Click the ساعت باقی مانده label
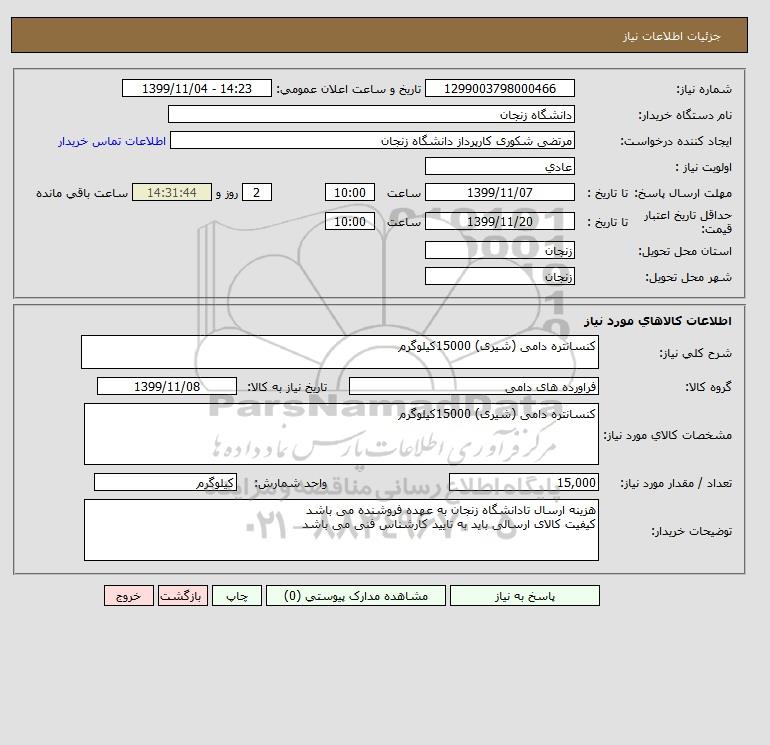This screenshot has height=745, width=770. pos(82,193)
